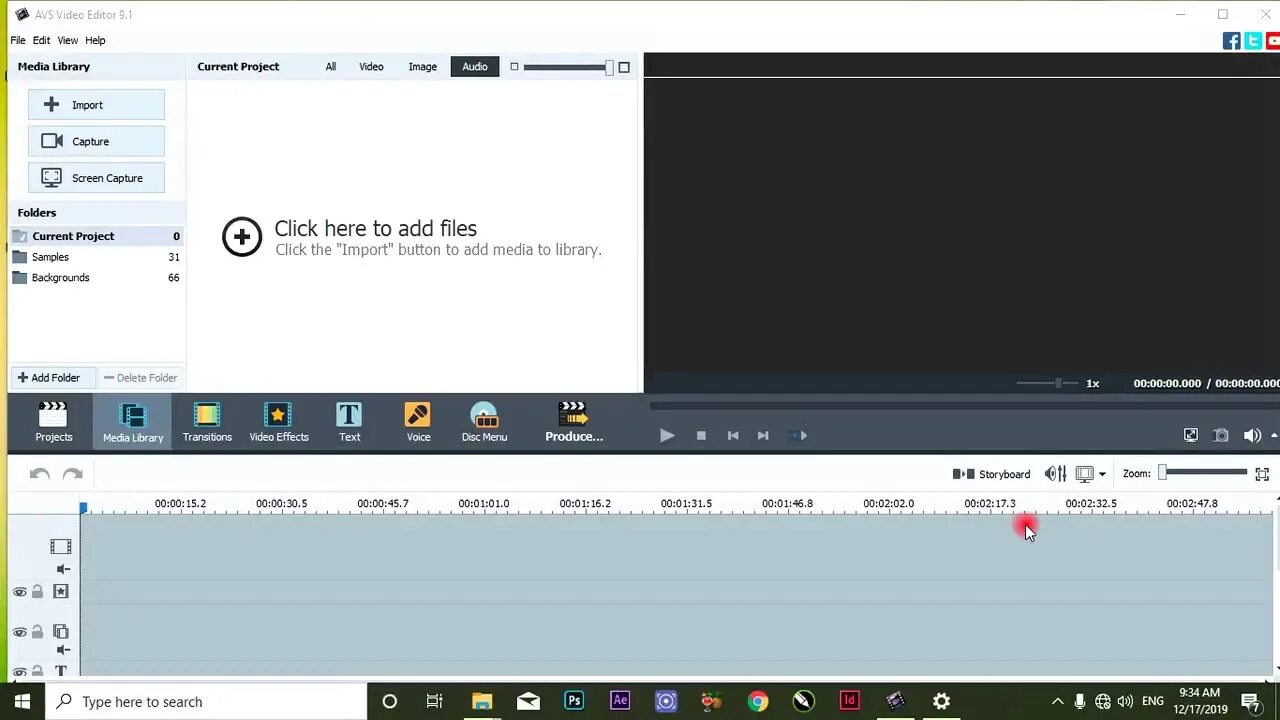Screen dimensions: 1280x720
Task: Click the Windows search box
Action: [206, 702]
